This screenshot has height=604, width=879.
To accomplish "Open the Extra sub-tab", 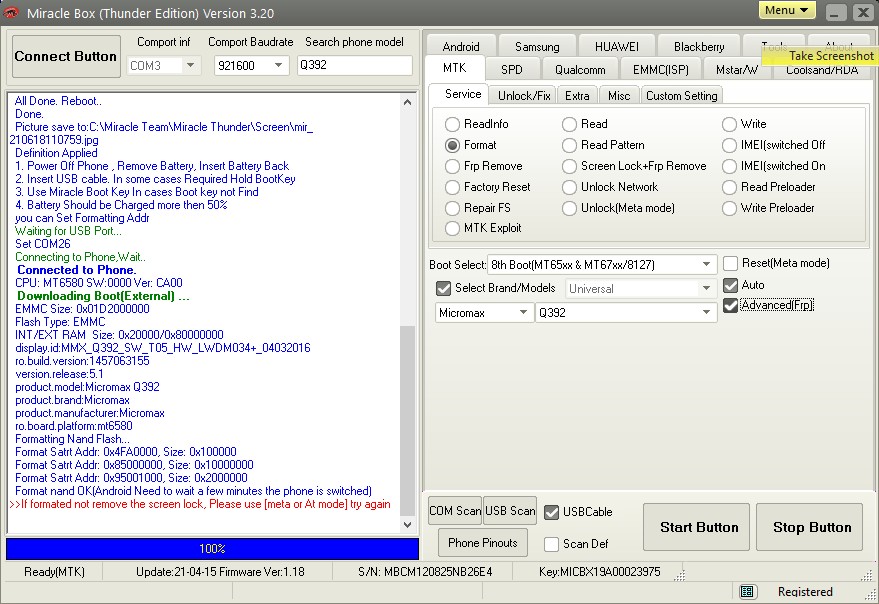I will pos(577,95).
